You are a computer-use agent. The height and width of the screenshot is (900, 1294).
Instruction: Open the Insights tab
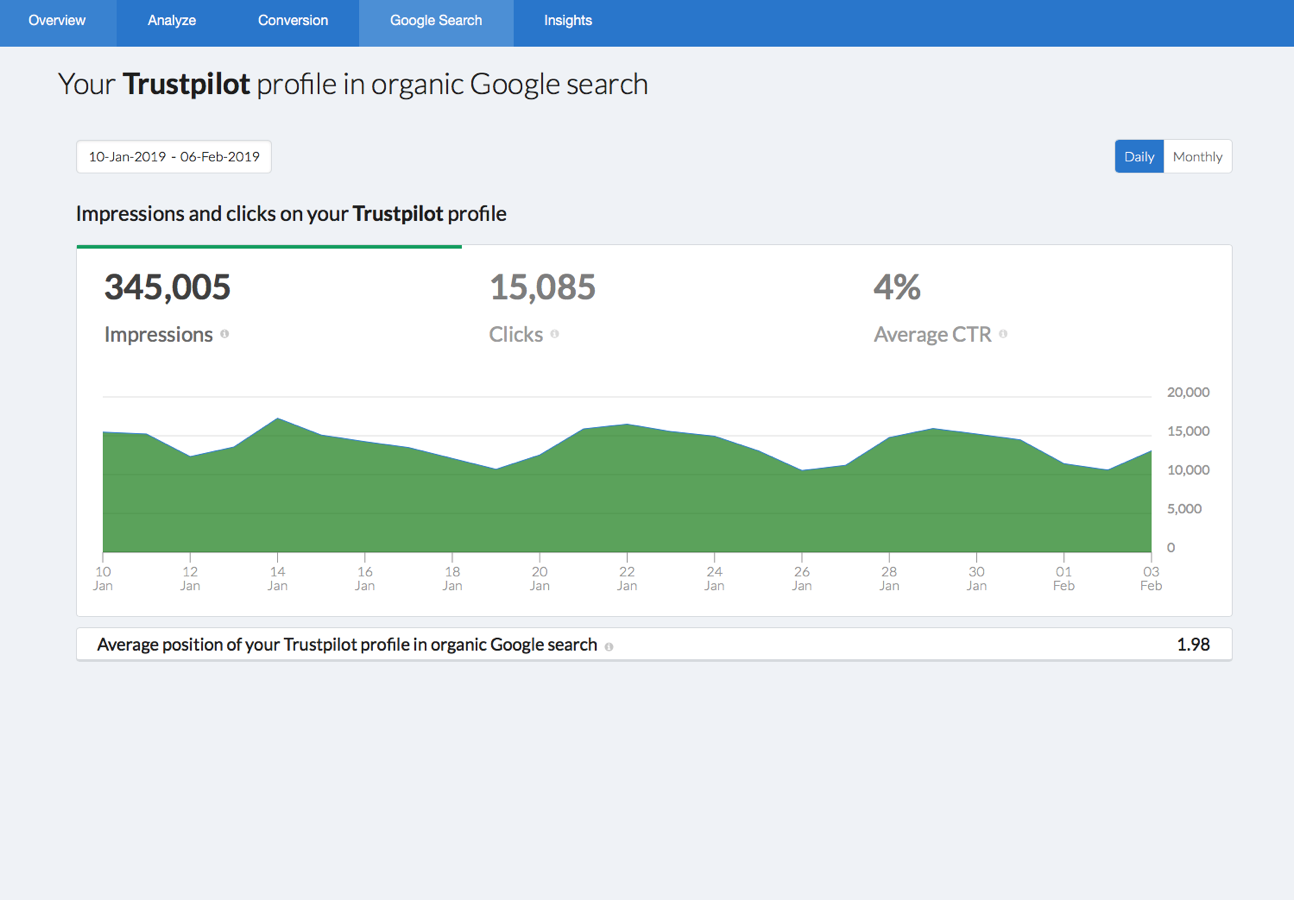tap(568, 21)
